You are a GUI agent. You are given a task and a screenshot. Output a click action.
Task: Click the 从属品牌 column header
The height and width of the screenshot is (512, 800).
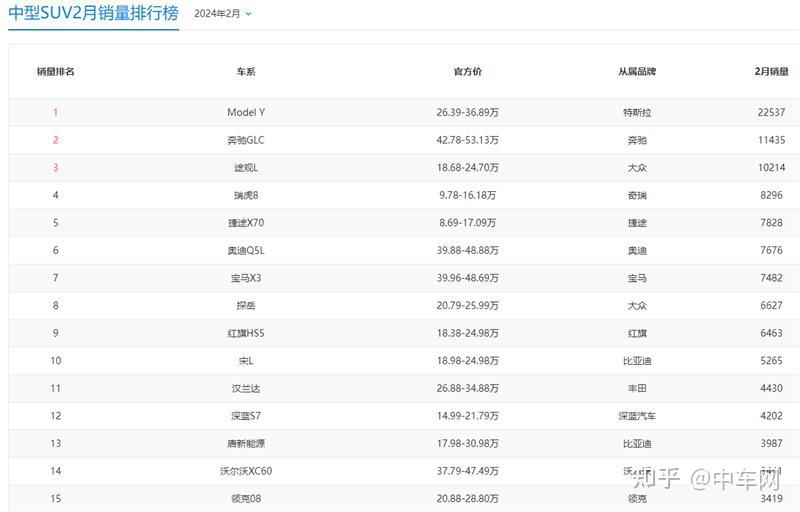tap(637, 71)
